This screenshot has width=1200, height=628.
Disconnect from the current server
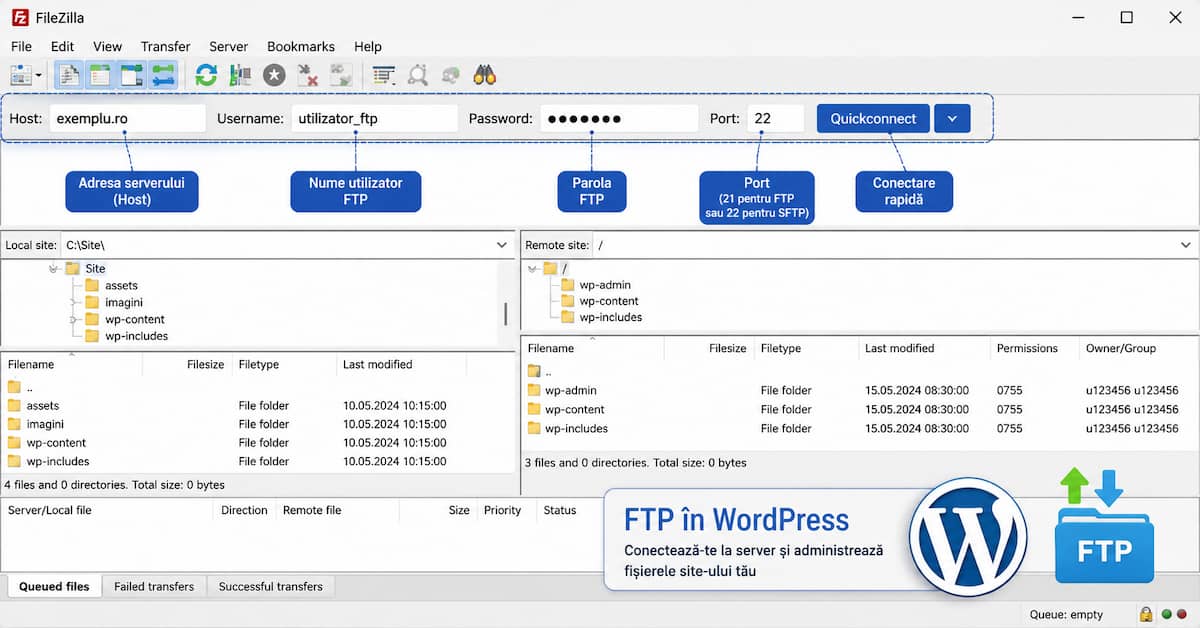click(308, 75)
